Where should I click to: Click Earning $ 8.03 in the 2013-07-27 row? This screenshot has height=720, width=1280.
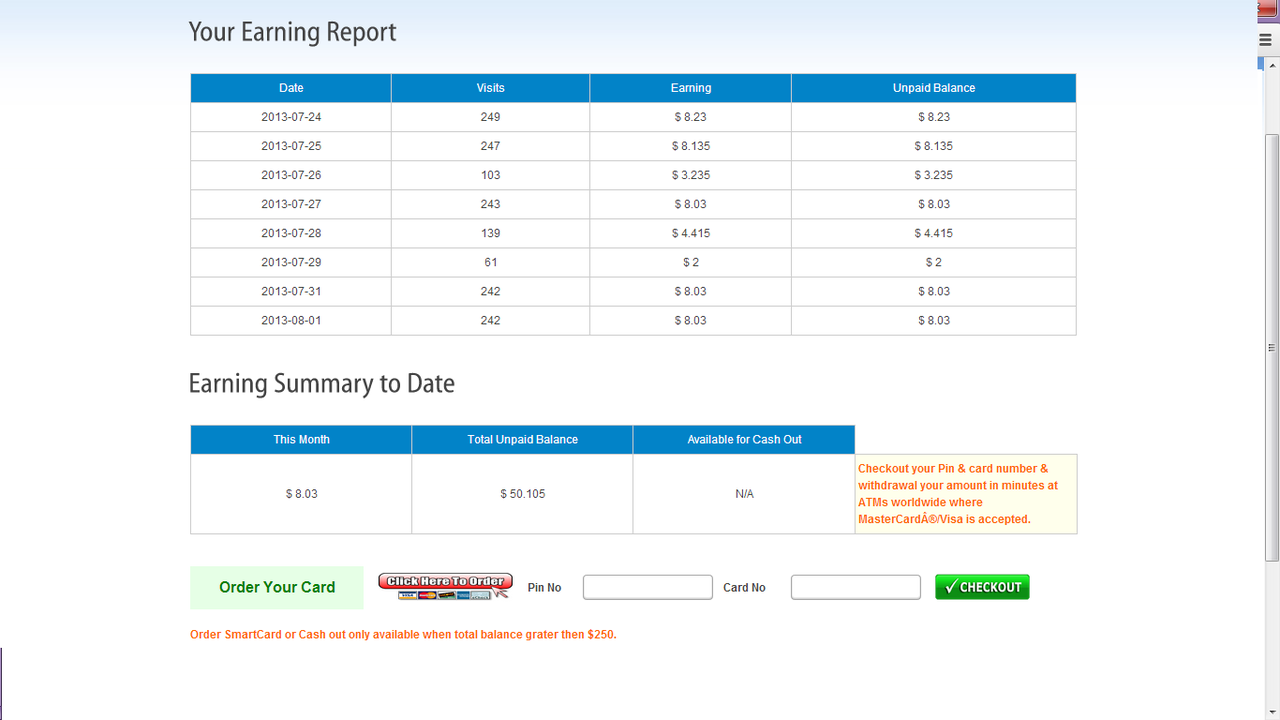coord(691,204)
